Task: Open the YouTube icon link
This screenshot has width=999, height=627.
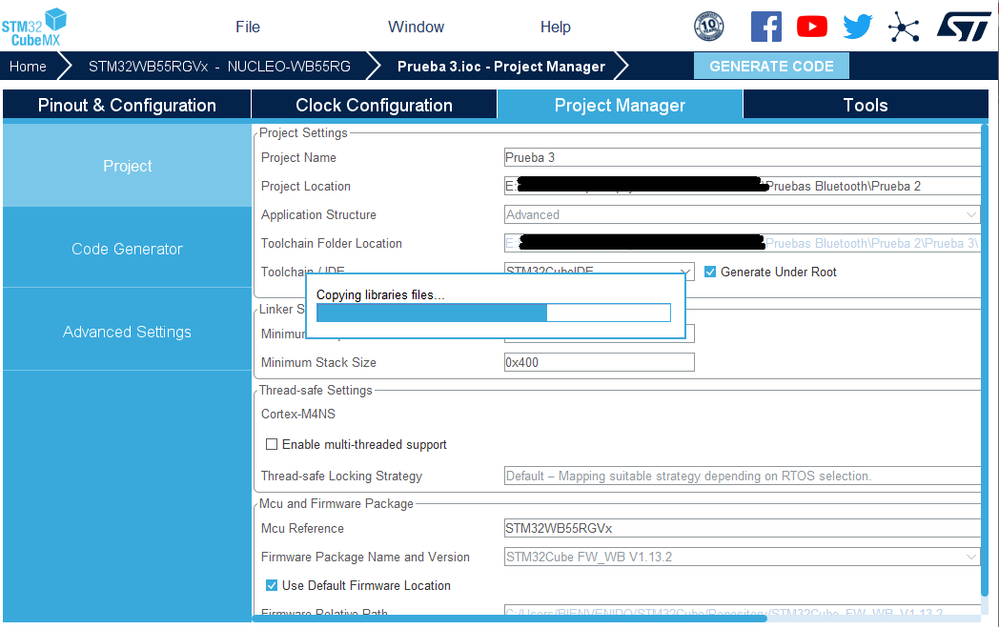Action: click(x=812, y=27)
